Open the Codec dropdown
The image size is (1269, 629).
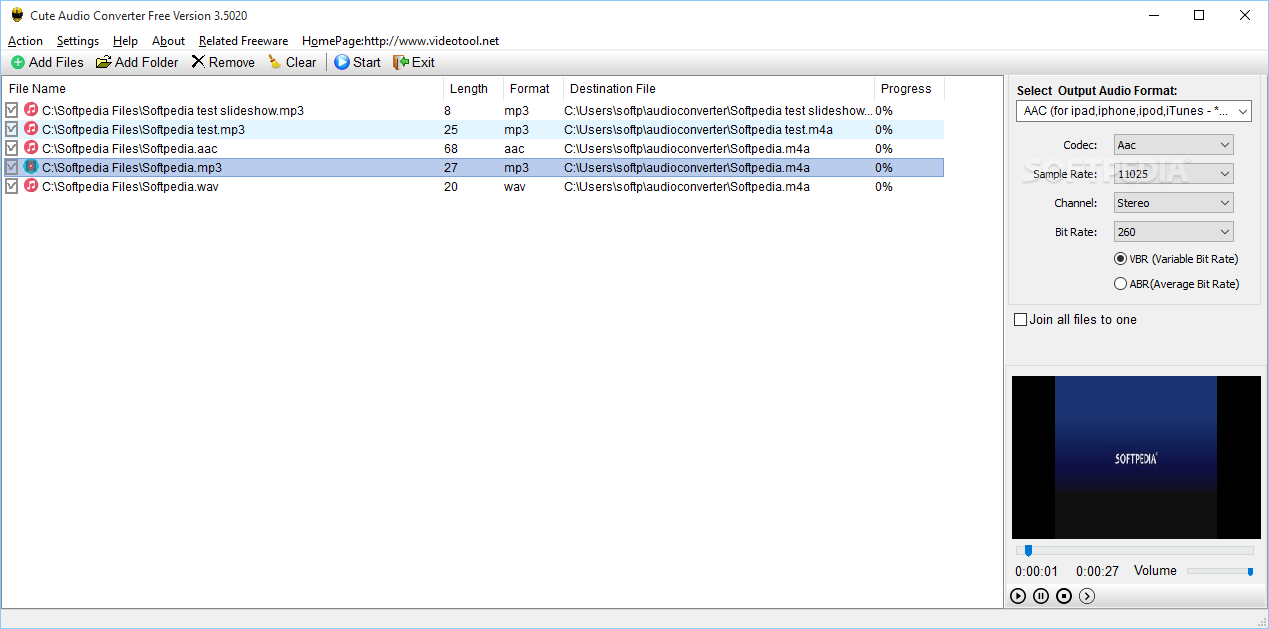tap(1174, 145)
